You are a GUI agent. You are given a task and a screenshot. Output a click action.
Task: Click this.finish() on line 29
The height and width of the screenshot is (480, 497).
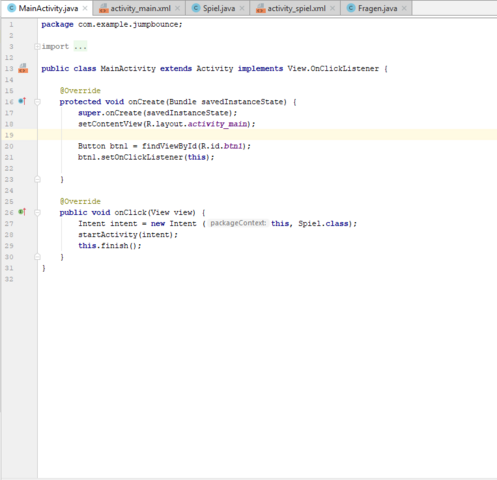tap(108, 246)
